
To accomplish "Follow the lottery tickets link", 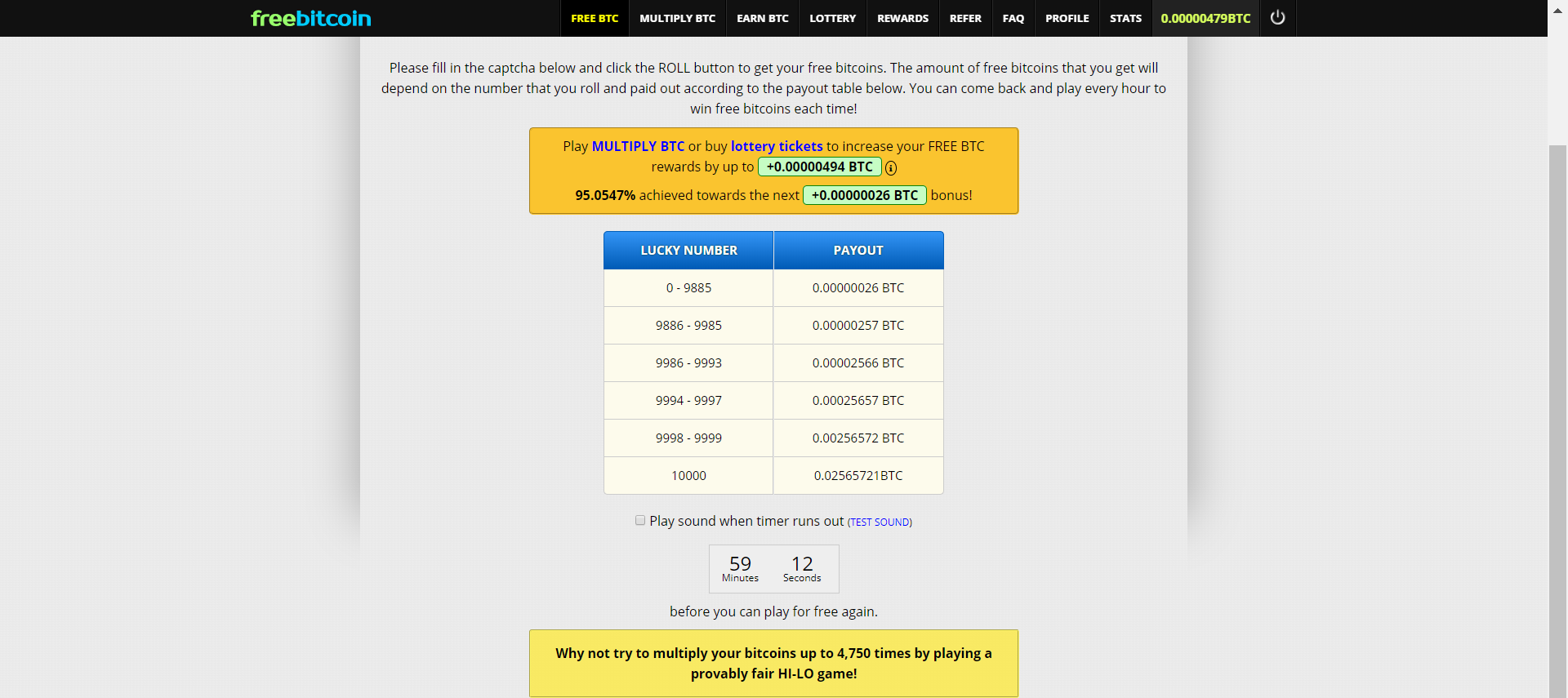I will click(x=777, y=146).
